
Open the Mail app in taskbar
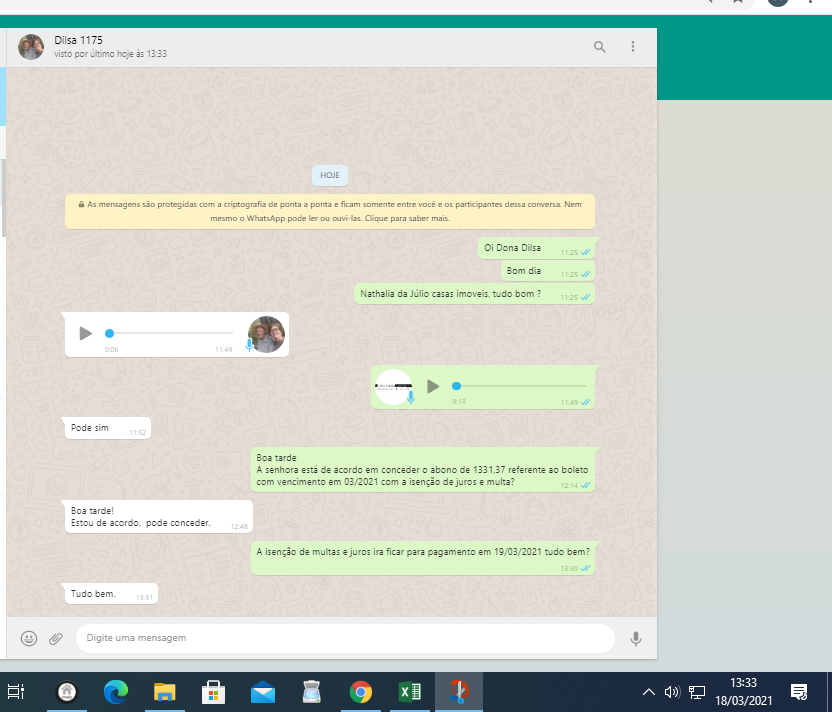coord(263,691)
